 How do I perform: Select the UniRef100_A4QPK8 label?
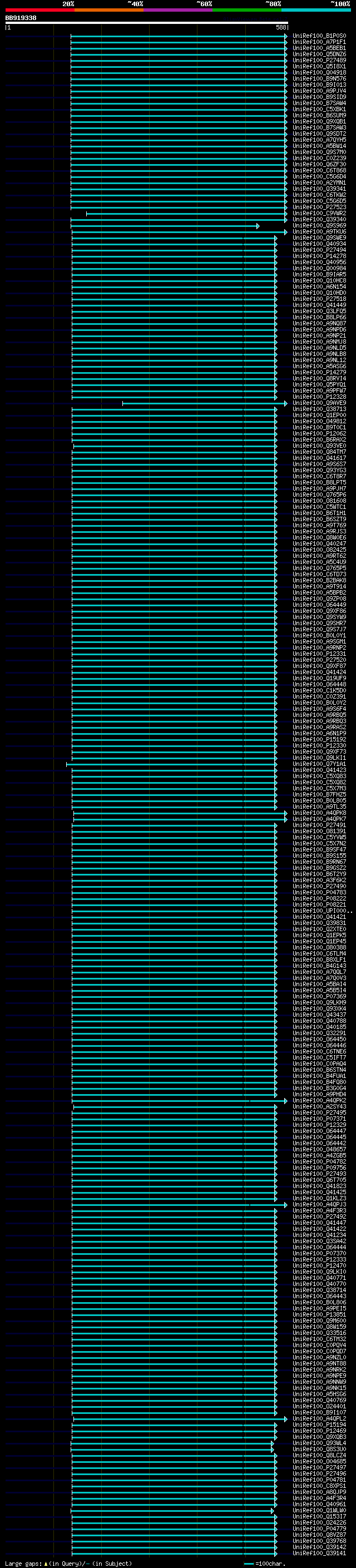click(x=319, y=813)
